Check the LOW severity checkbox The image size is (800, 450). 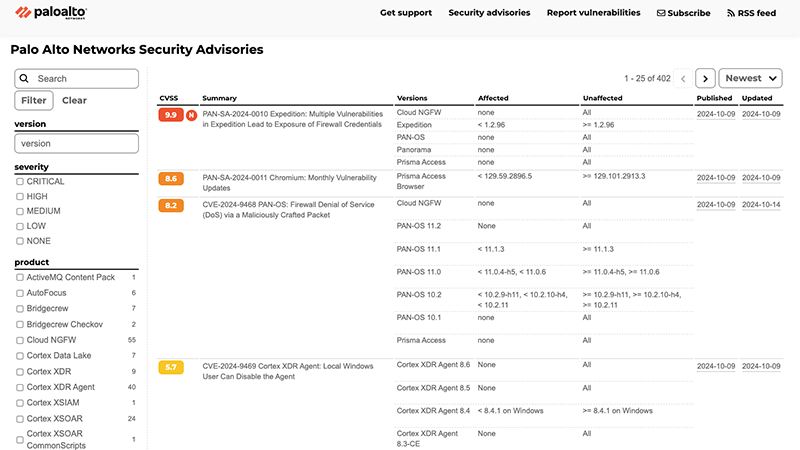point(20,226)
